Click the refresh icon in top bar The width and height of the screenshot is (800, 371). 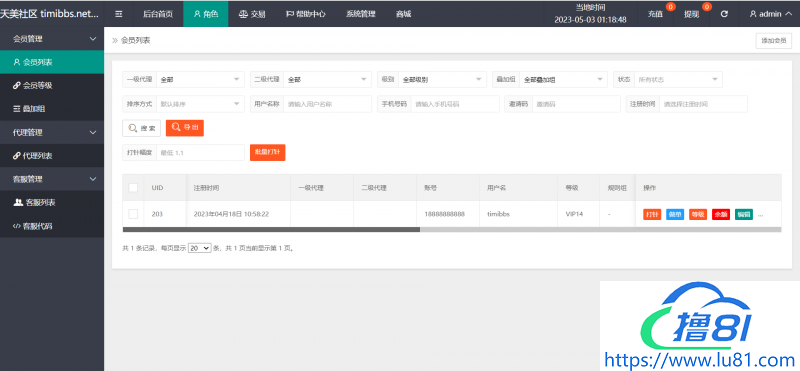(724, 14)
